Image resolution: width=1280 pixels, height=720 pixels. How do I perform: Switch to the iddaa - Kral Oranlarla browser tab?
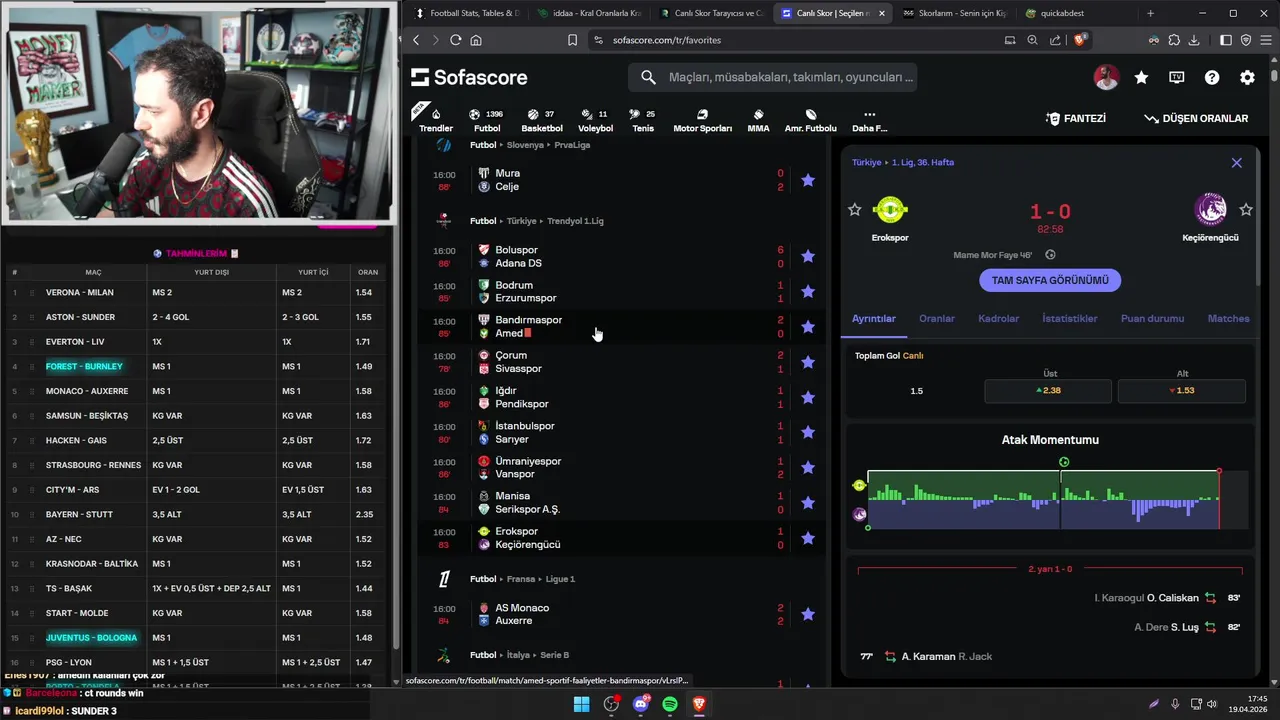[589, 13]
